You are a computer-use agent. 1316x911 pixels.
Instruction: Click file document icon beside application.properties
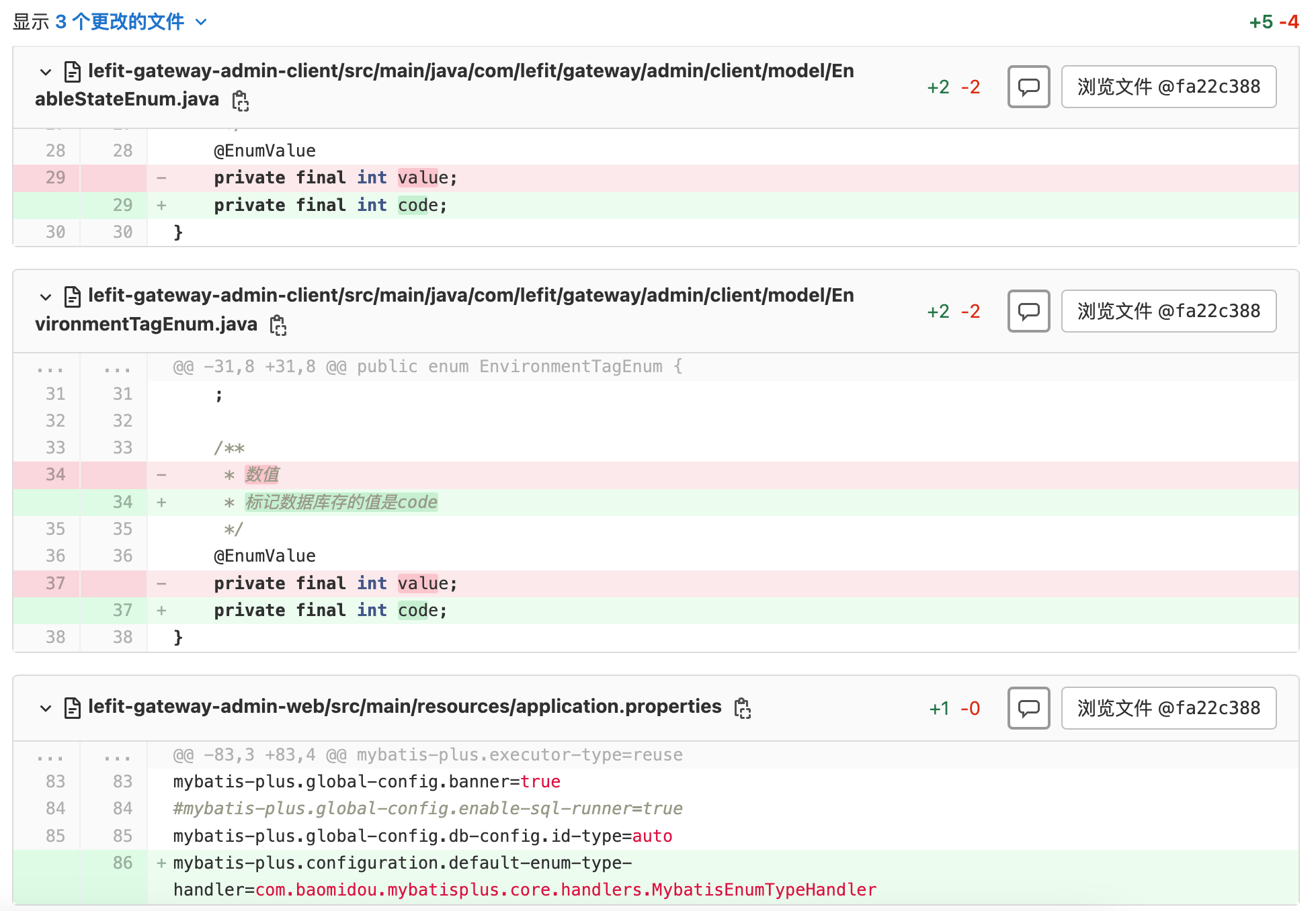(72, 707)
